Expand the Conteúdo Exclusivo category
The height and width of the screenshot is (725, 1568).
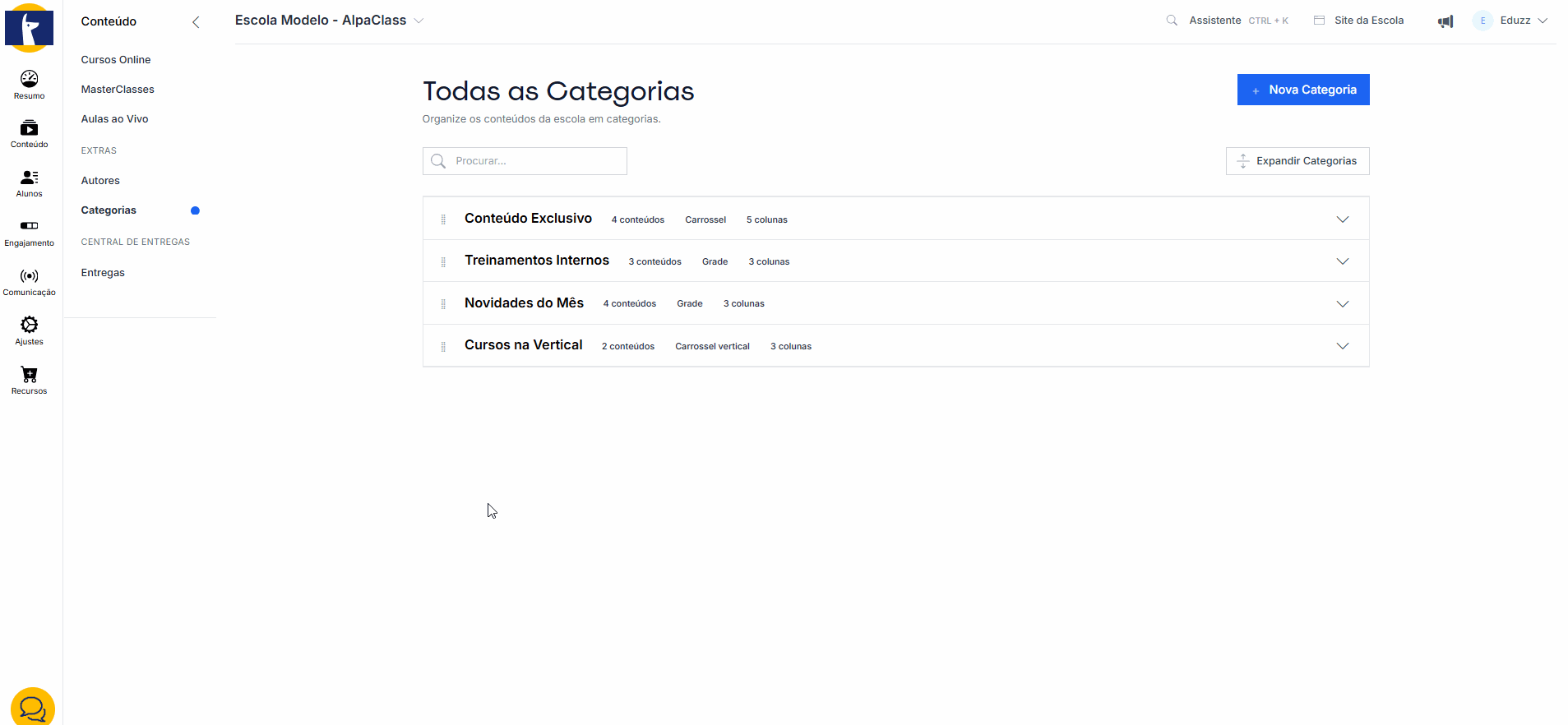(x=1342, y=219)
